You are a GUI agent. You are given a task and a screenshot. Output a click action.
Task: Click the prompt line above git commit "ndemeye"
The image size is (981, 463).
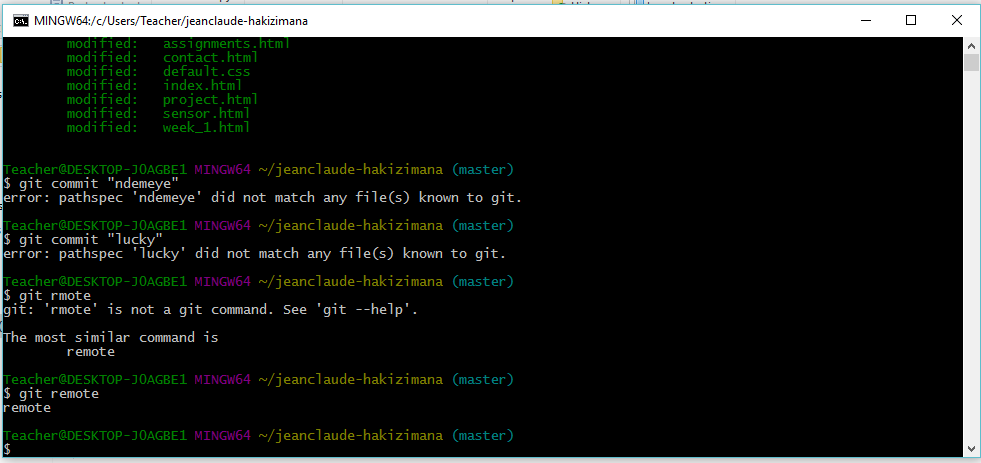pos(258,170)
